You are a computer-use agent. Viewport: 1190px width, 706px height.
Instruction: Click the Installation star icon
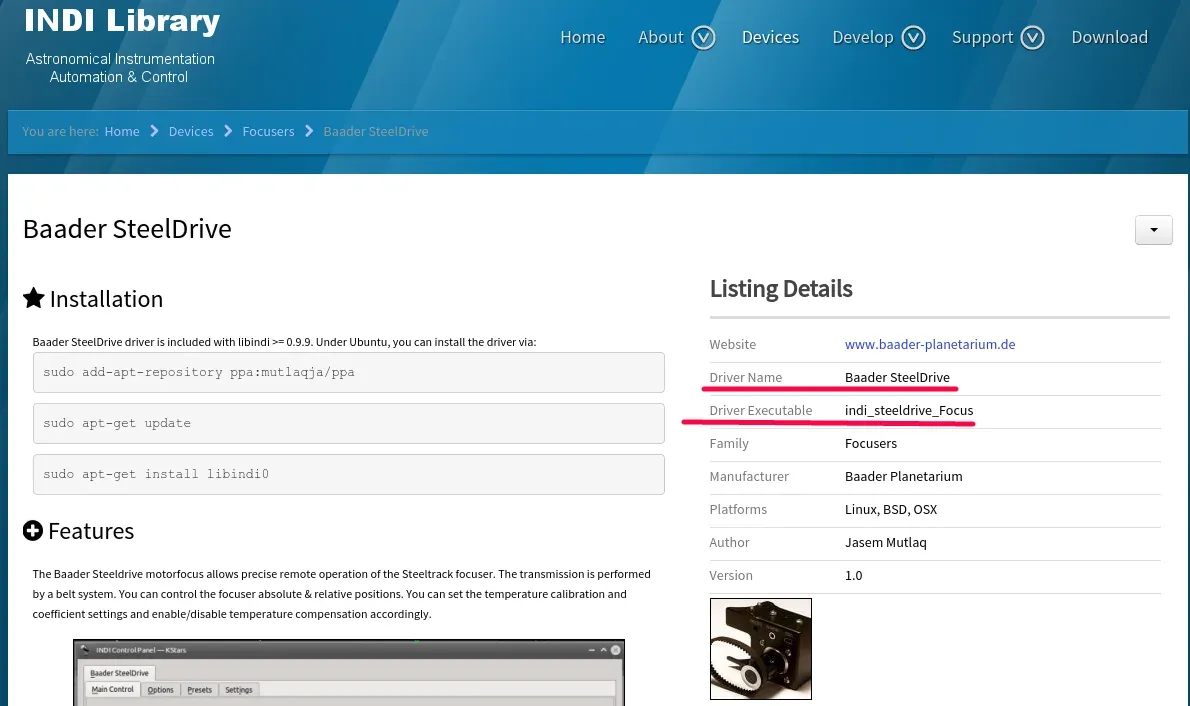[x=33, y=298]
